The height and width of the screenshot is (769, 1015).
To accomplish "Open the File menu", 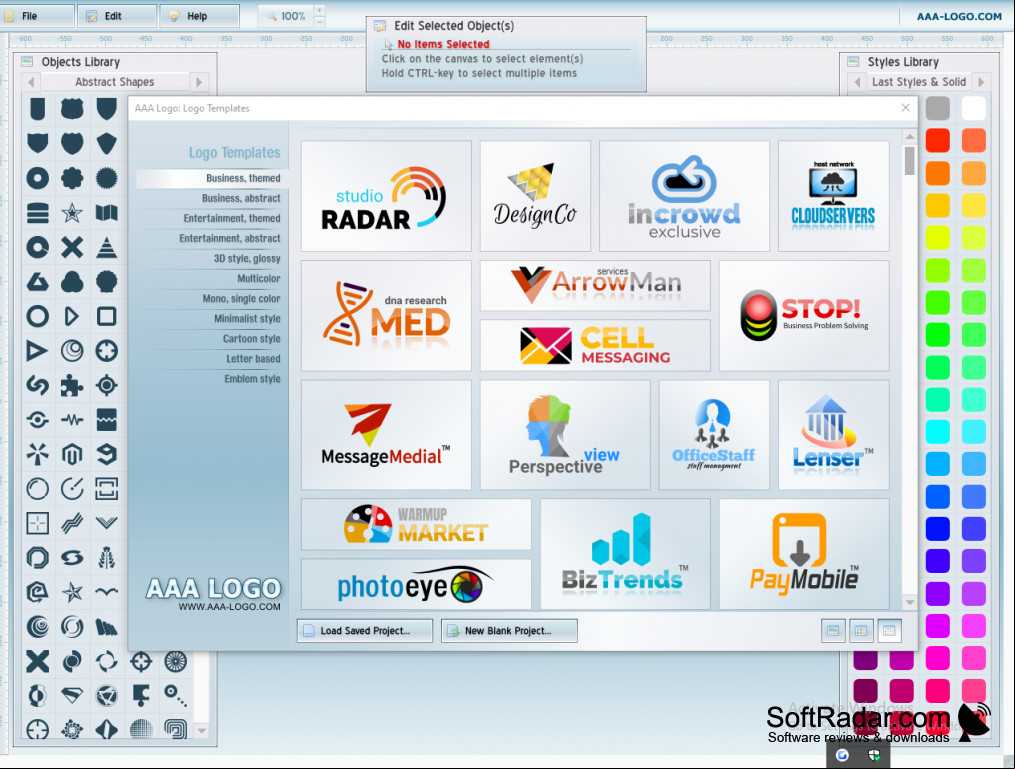I will pos(37,16).
